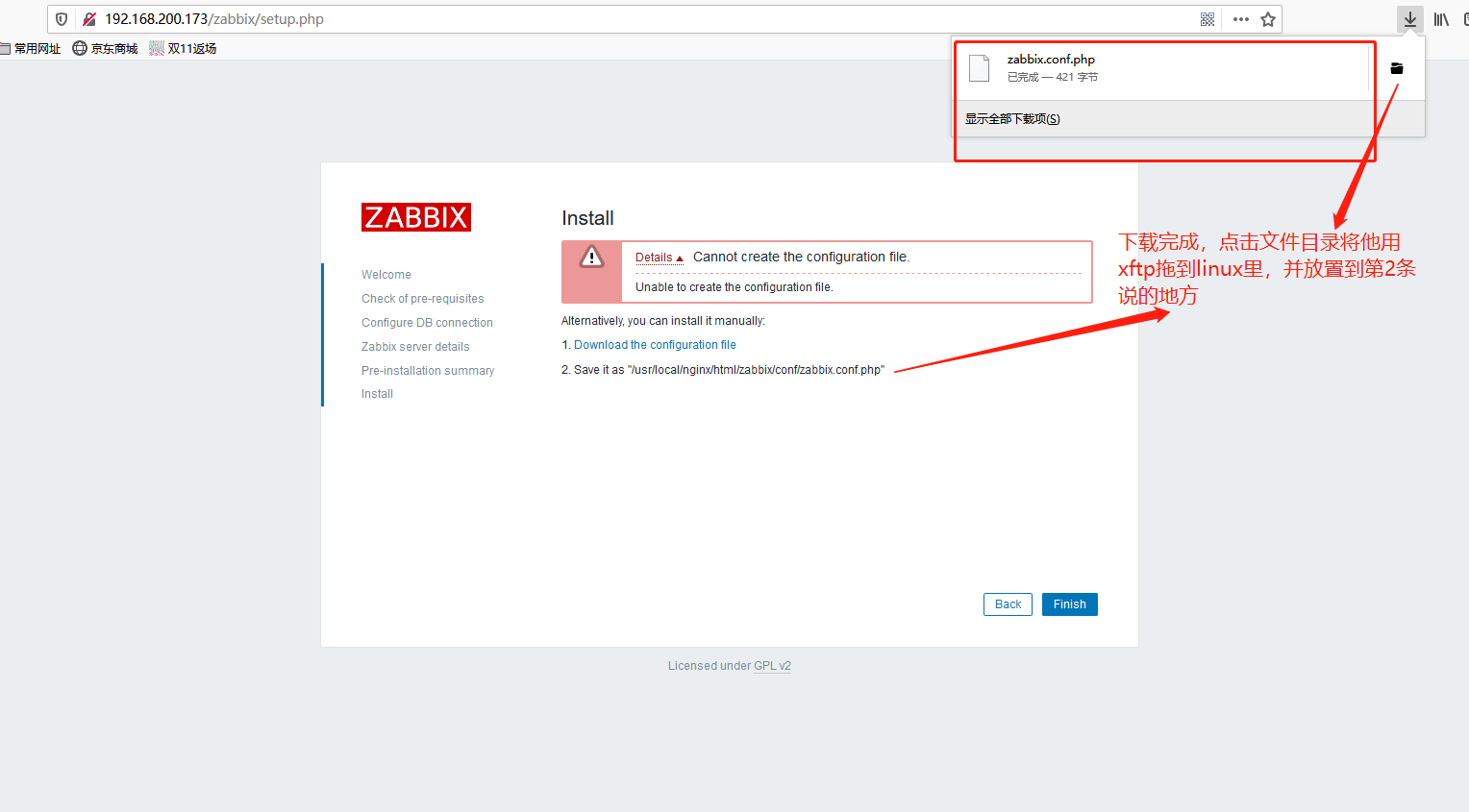Click the insecure connection lock icon
Viewport: 1469px width, 812px height.
89,19
